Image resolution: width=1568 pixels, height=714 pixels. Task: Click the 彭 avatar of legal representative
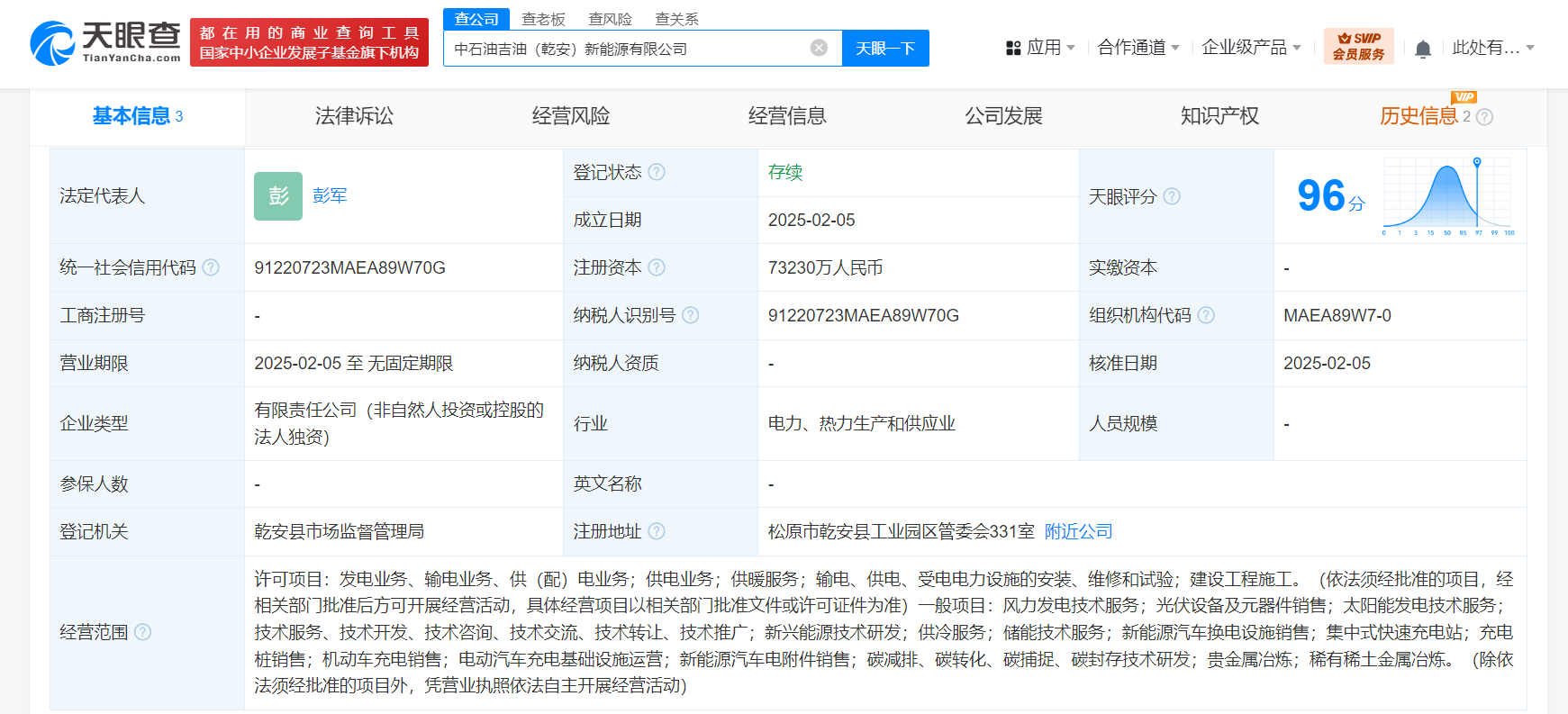point(278,196)
